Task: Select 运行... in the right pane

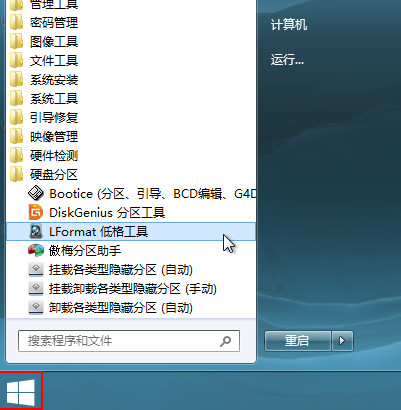Action: (287, 60)
